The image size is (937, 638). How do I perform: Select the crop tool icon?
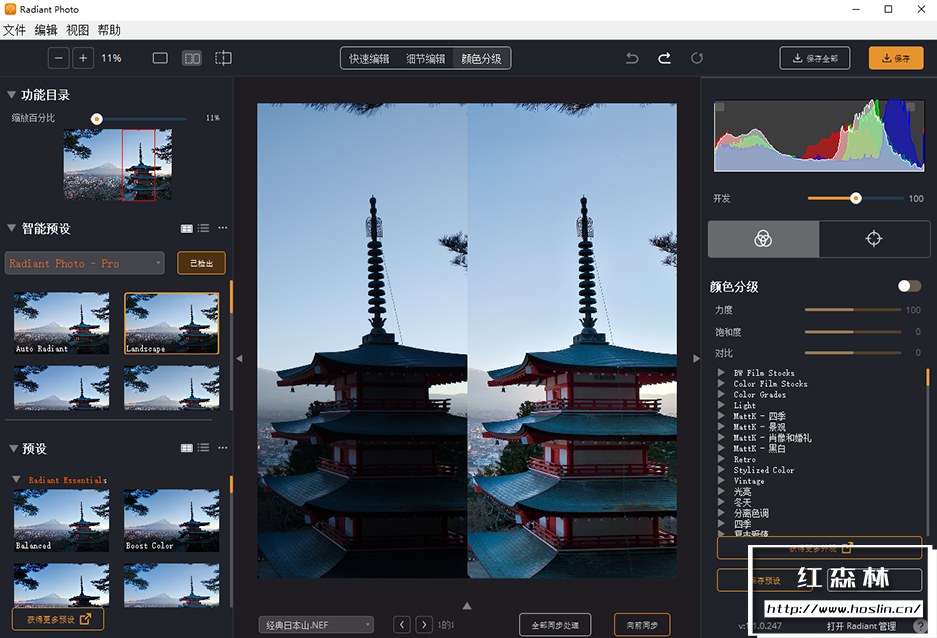[224, 58]
